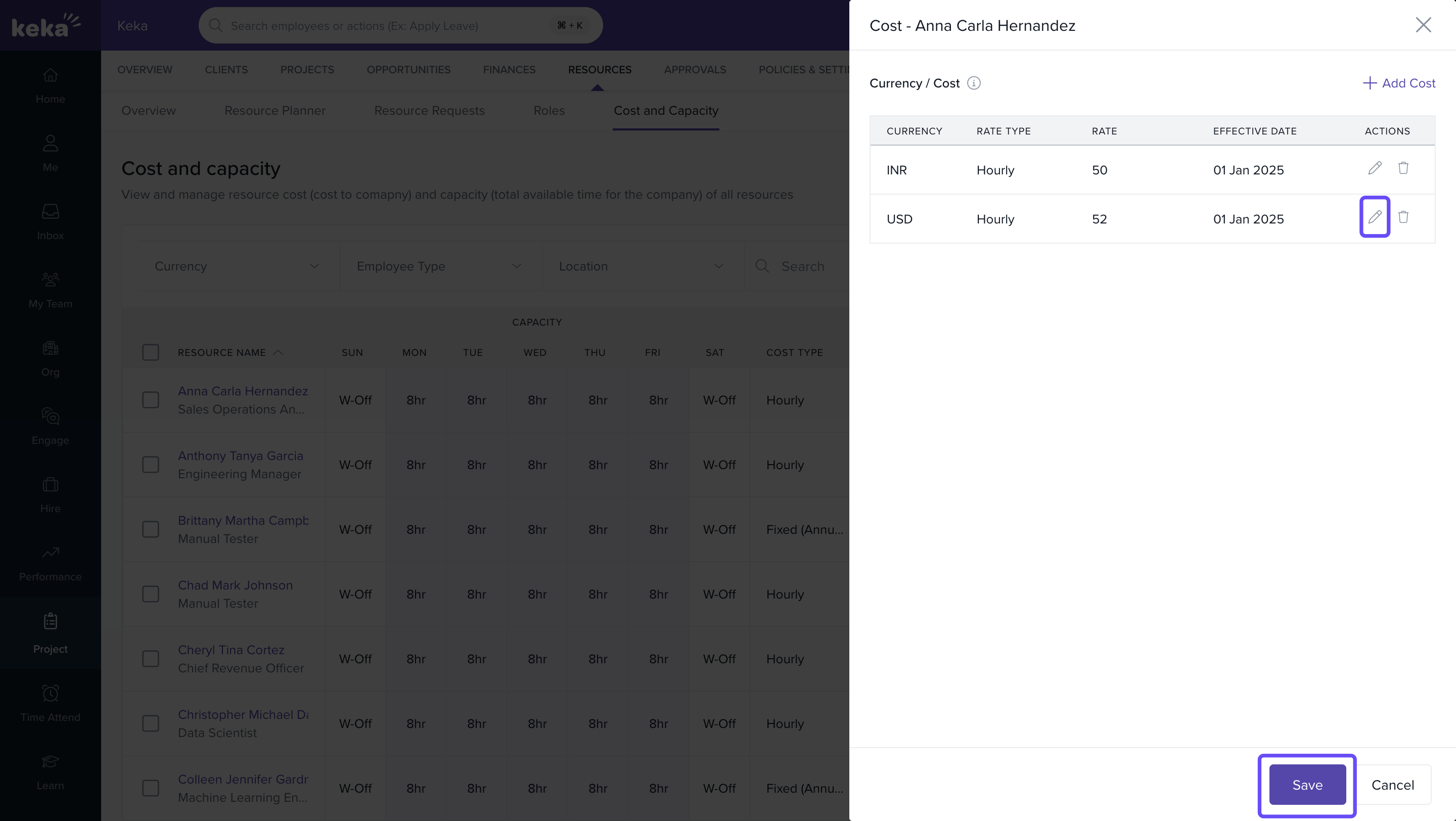Tick the select-all resources checkbox
Image resolution: width=1456 pixels, height=821 pixels.
coord(150,352)
